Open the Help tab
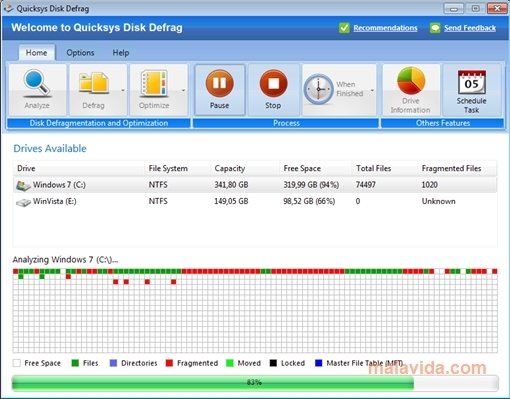The image size is (510, 399). [121, 53]
